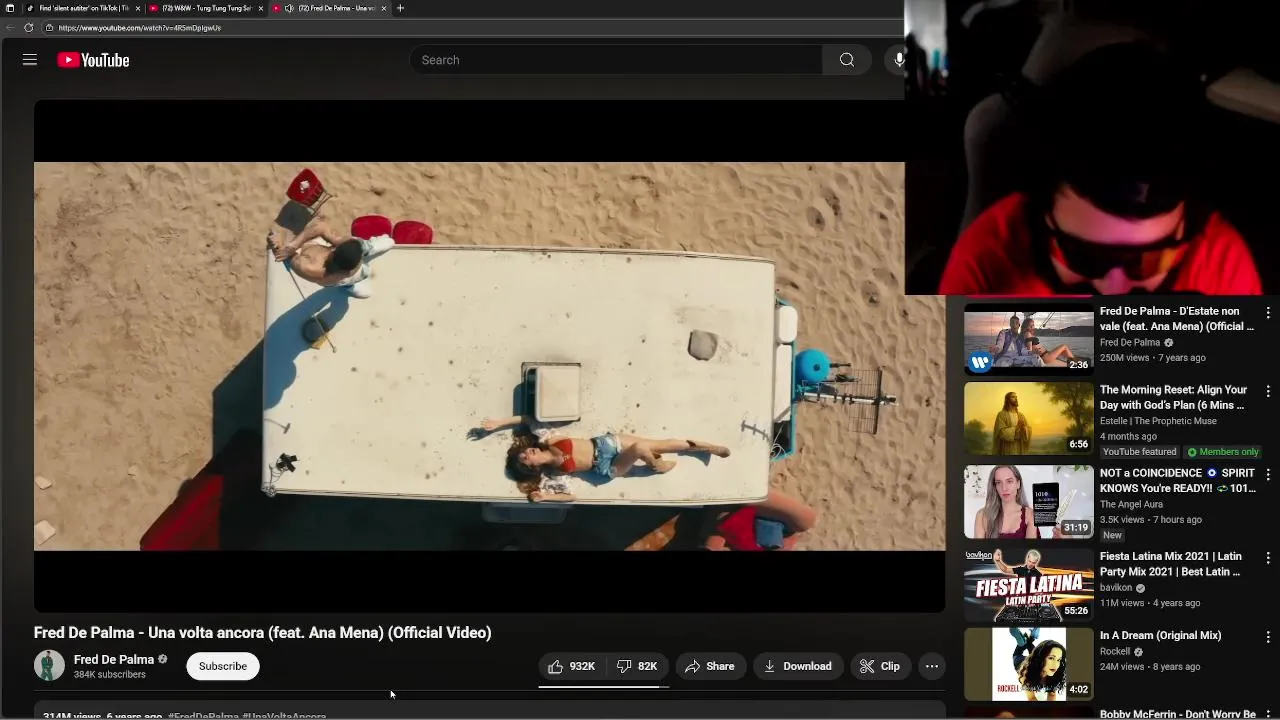
Task: Click the search magnifier button
Action: coord(847,60)
